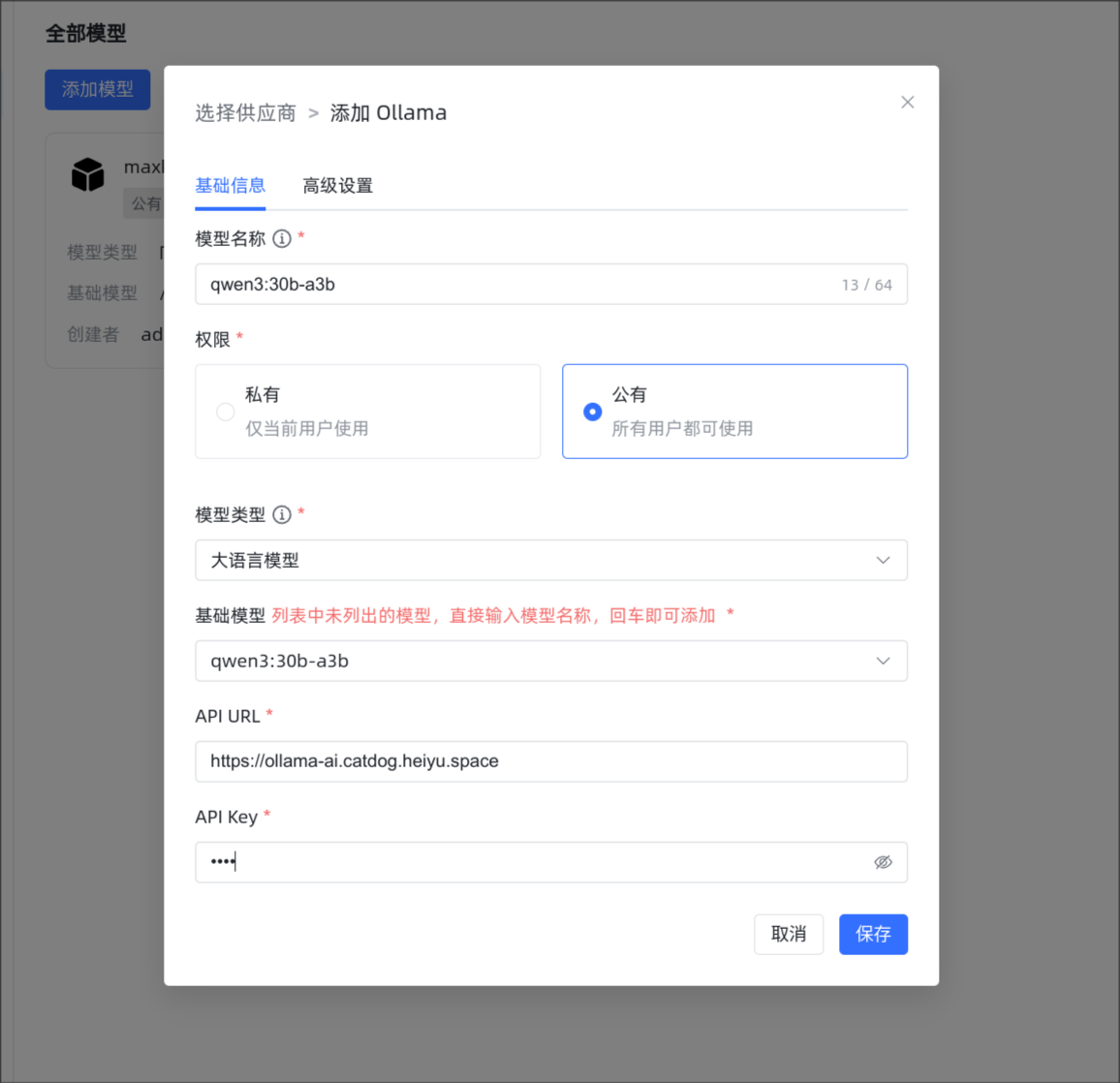Click the API URL input field
1120x1083 pixels.
550,761
